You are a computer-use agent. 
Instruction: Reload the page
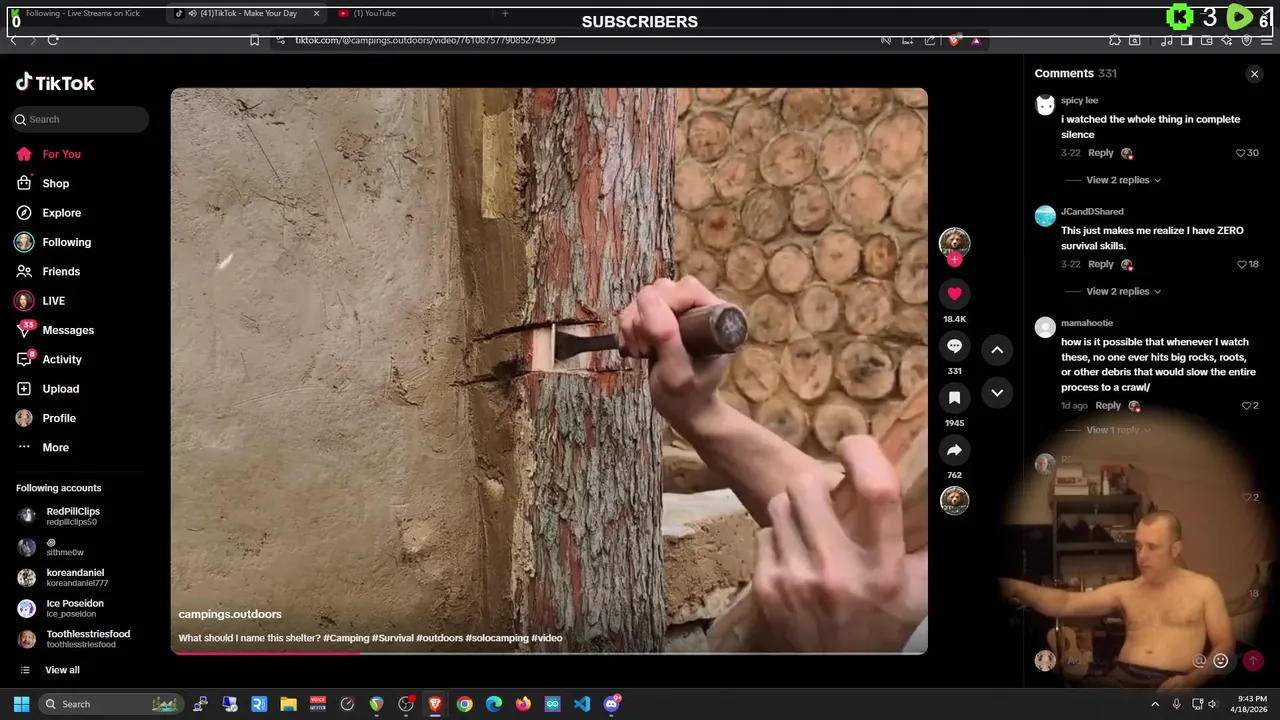(53, 40)
